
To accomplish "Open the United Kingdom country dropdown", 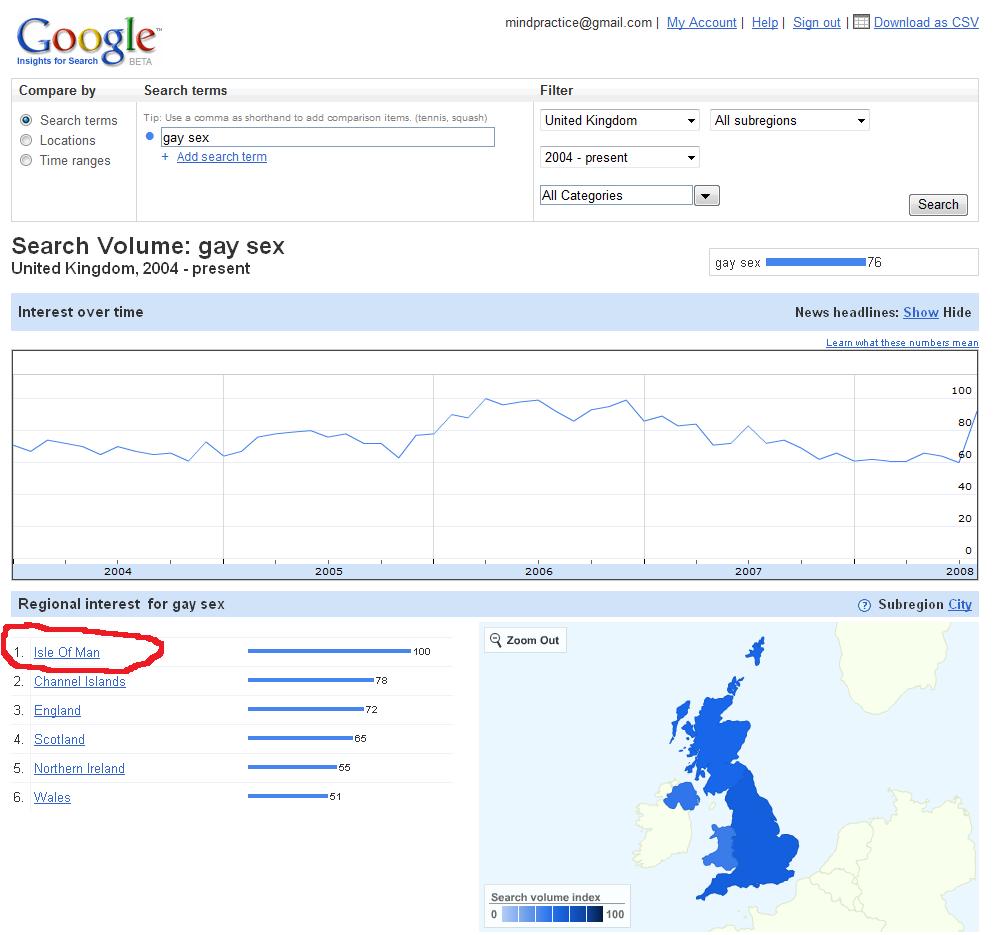I will click(620, 120).
